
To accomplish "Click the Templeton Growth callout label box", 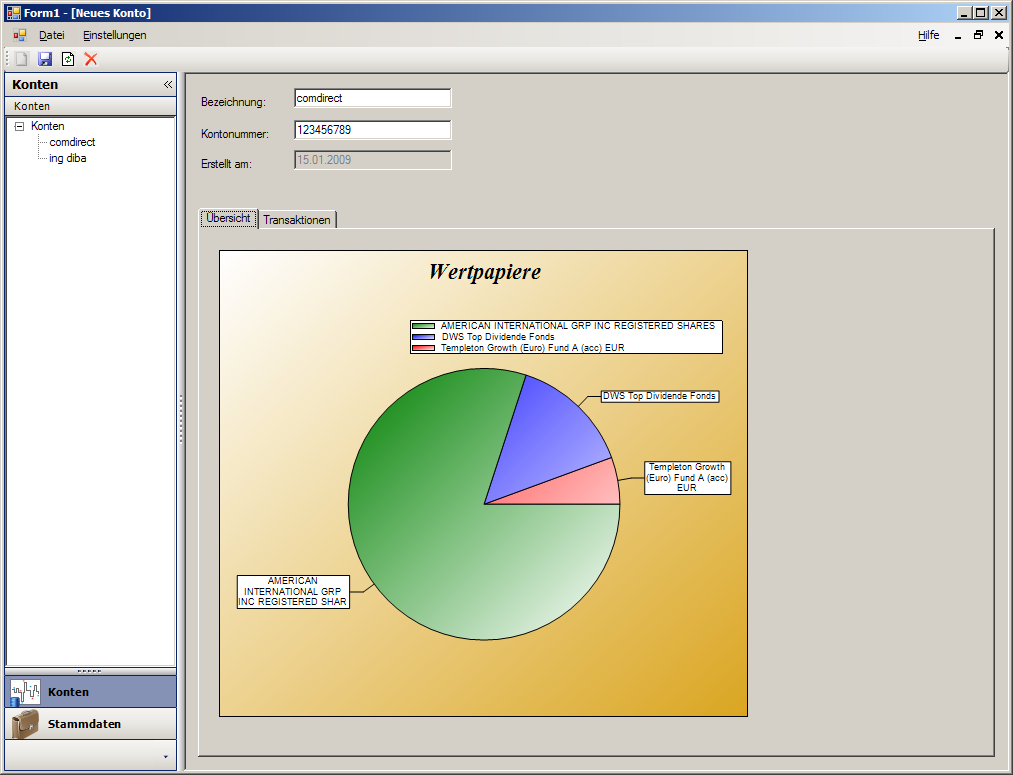I will point(687,477).
